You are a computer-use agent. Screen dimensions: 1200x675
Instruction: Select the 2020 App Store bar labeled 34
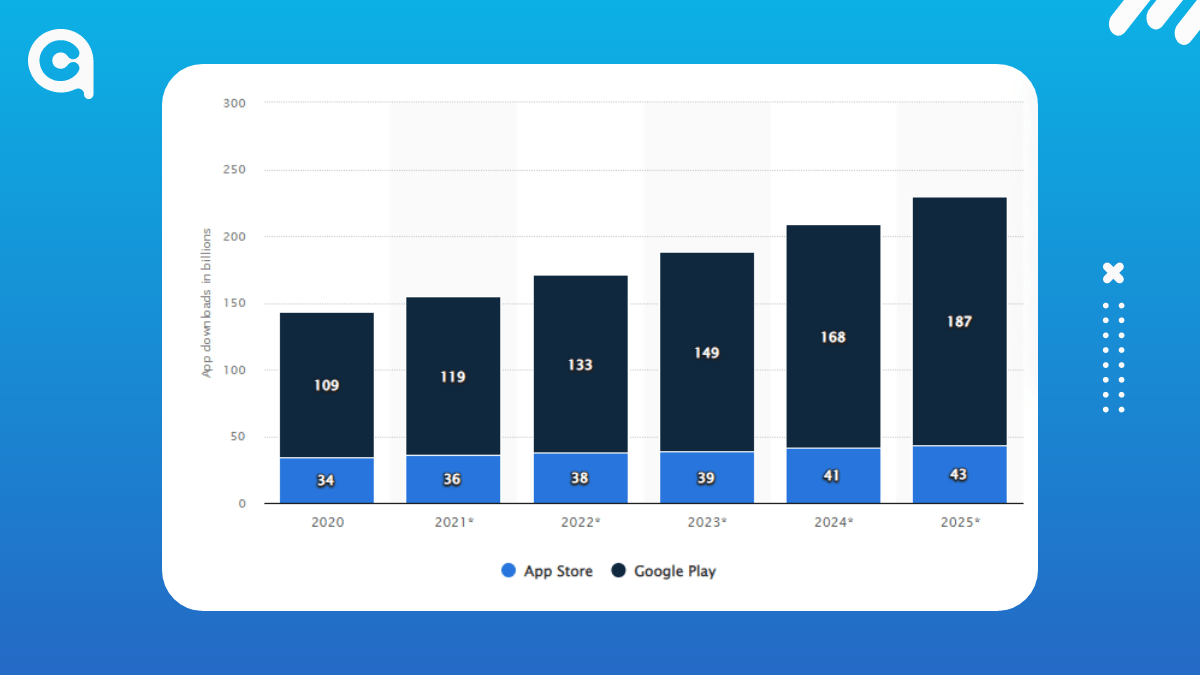tap(327, 481)
